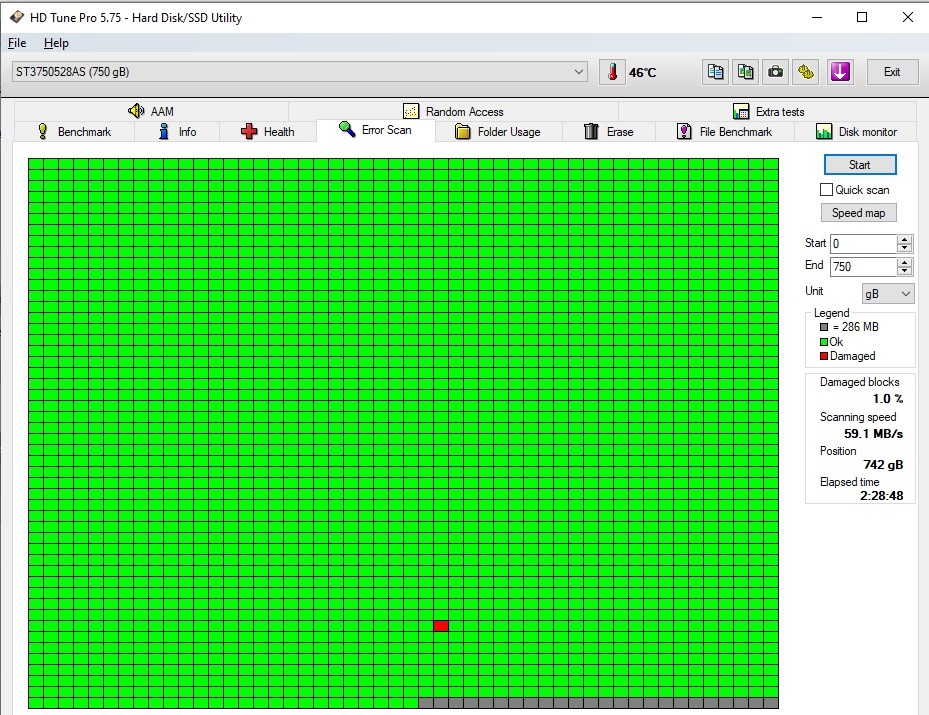Enable the Quick scan checkbox
This screenshot has width=929, height=715.
(x=827, y=190)
